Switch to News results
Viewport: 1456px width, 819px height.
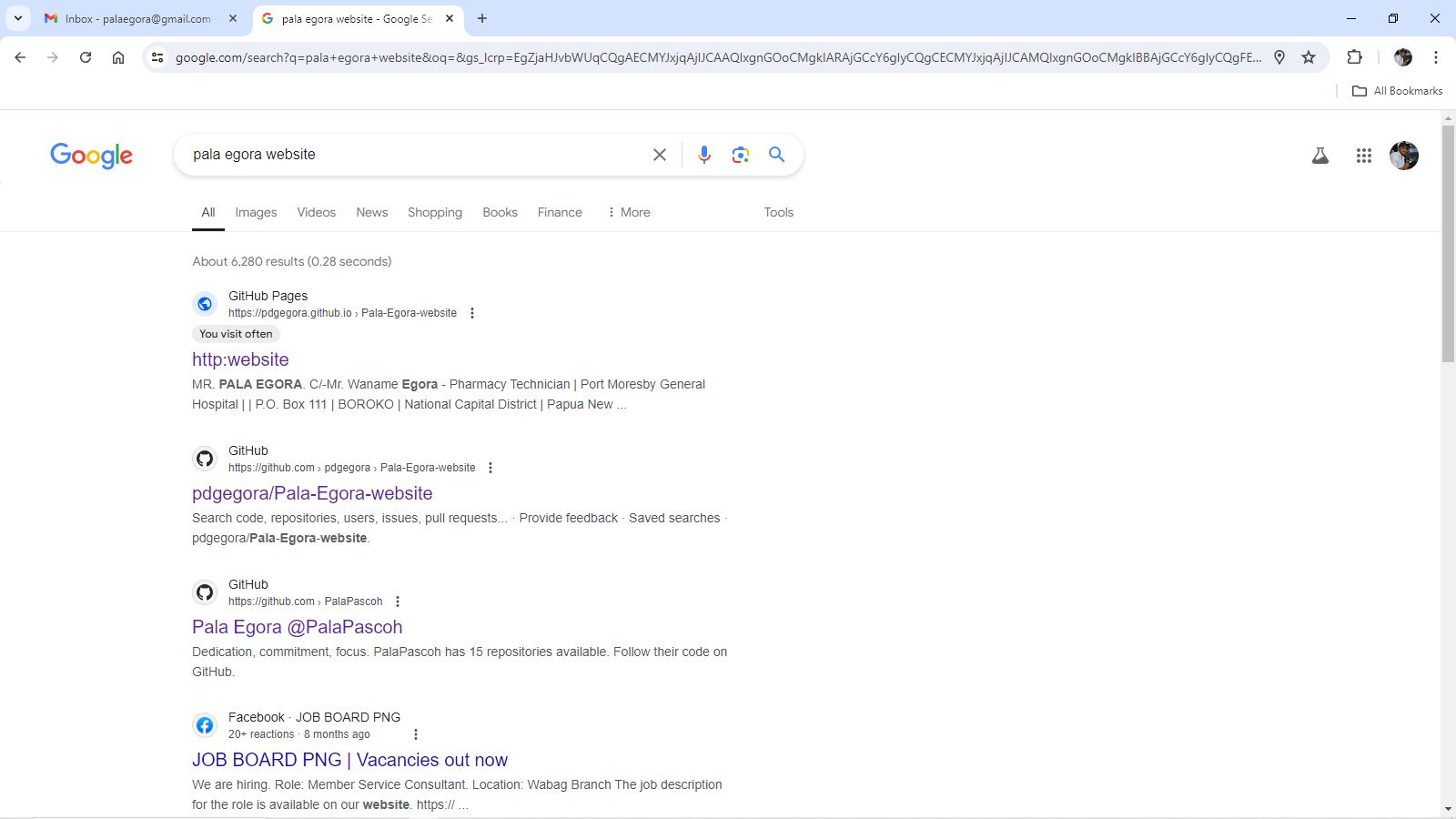point(372,212)
